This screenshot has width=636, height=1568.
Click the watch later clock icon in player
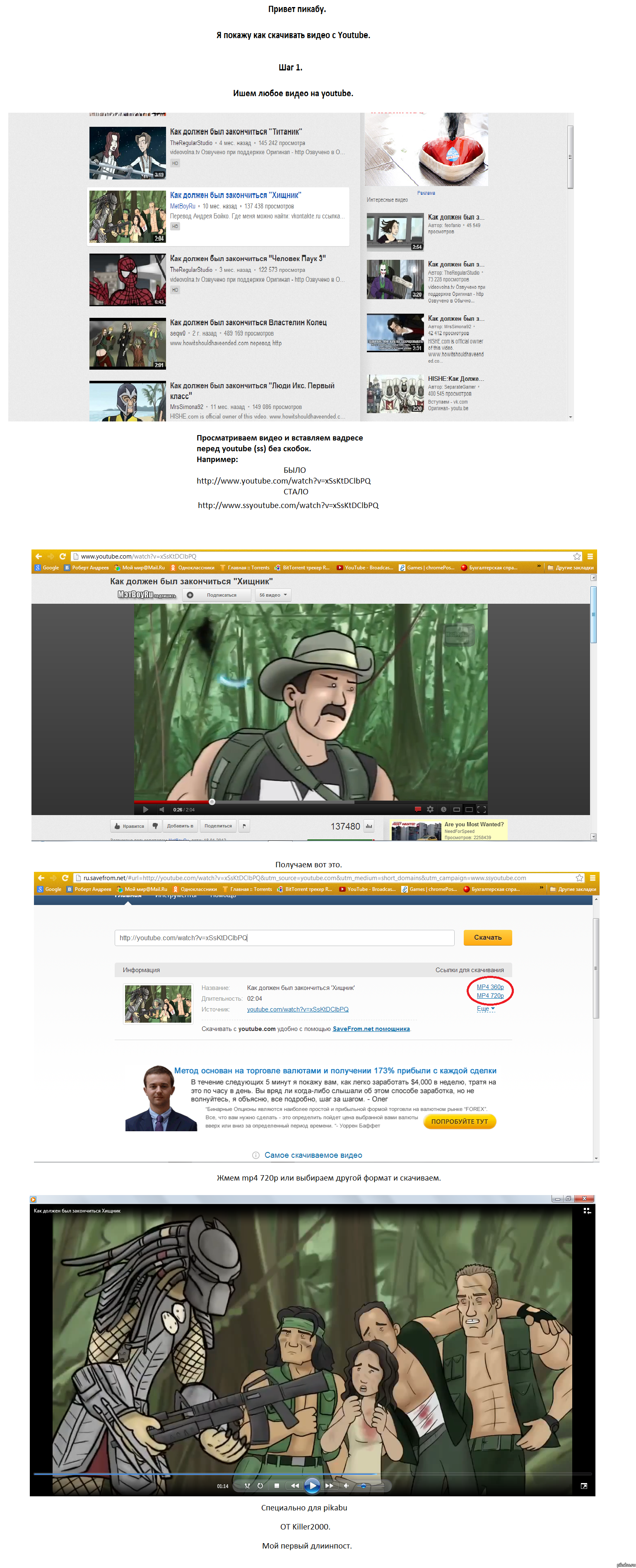click(444, 810)
